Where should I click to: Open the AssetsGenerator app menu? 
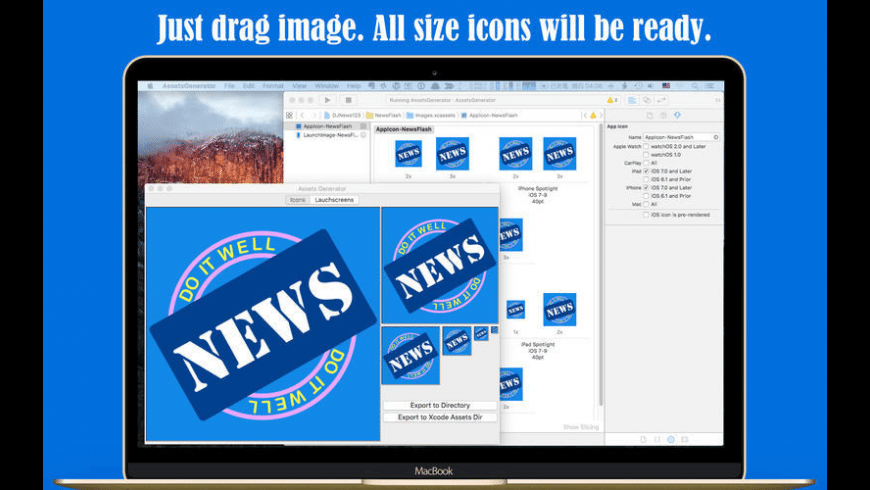[x=189, y=86]
